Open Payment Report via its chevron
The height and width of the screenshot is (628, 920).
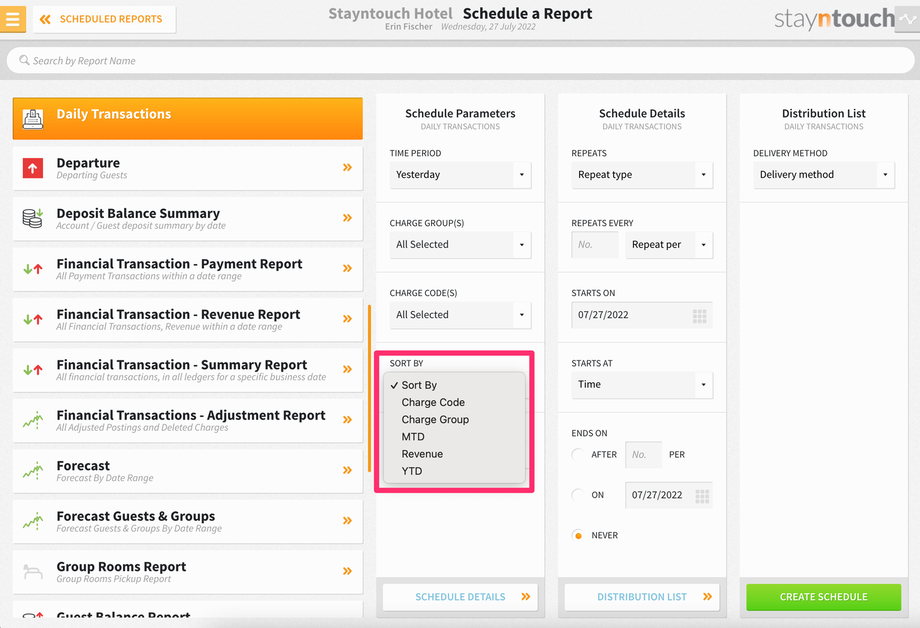point(347,268)
